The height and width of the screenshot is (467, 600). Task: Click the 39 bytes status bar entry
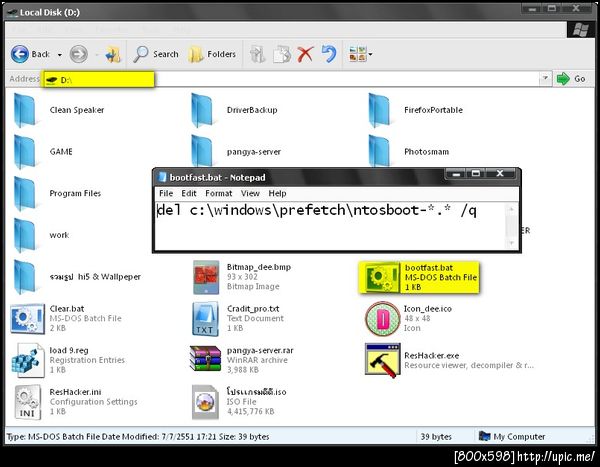(436, 437)
